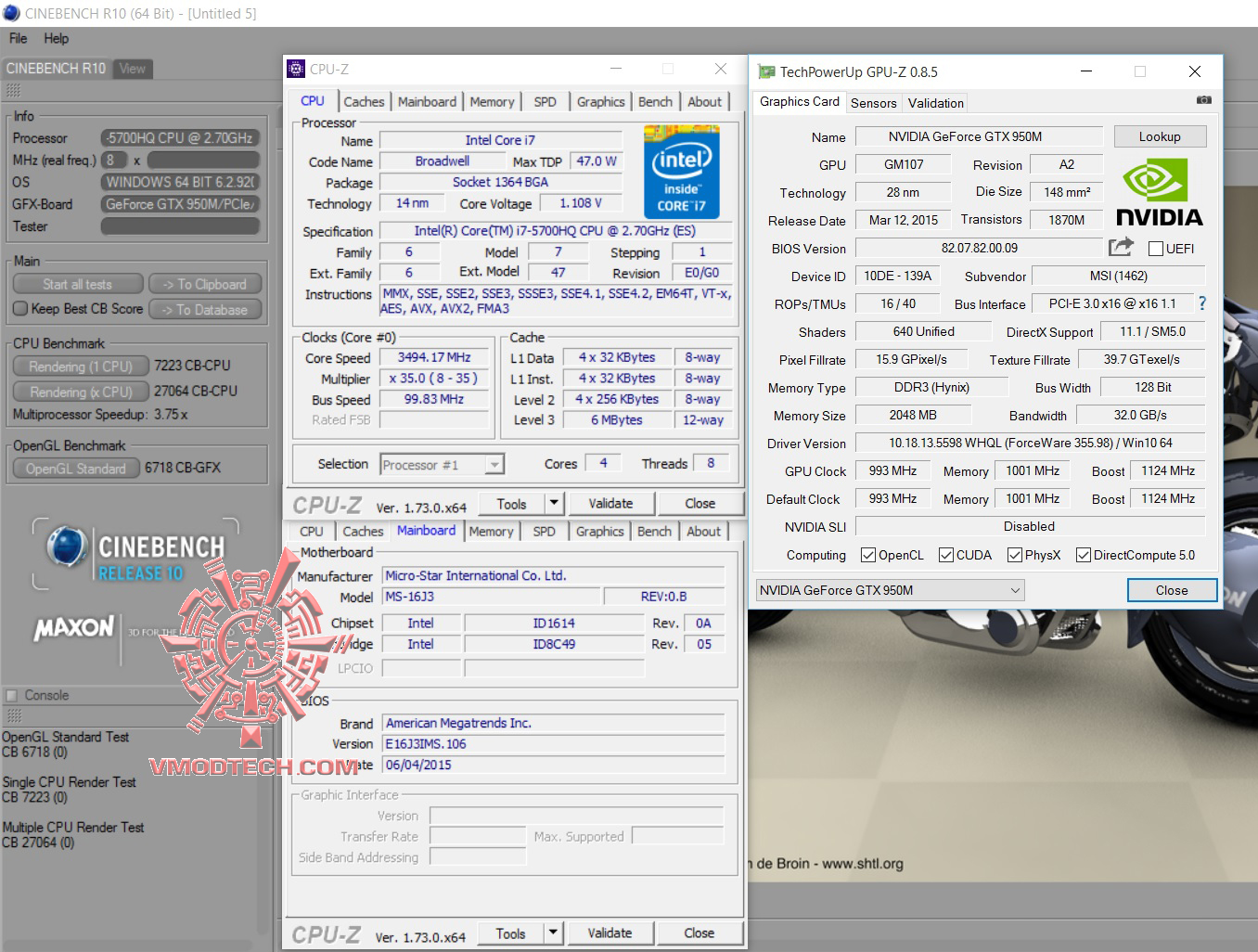Click the CPU-Z Specification value

coord(555,231)
